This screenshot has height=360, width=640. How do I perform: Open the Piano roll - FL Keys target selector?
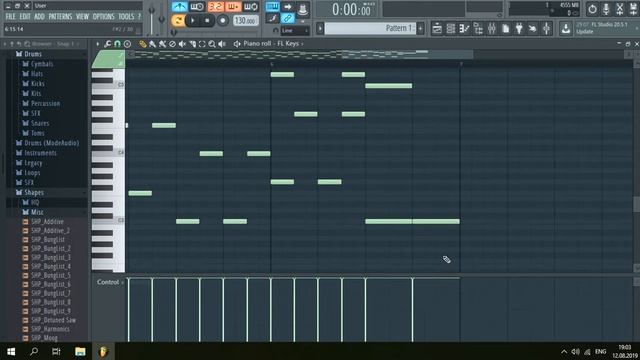tap(271, 44)
